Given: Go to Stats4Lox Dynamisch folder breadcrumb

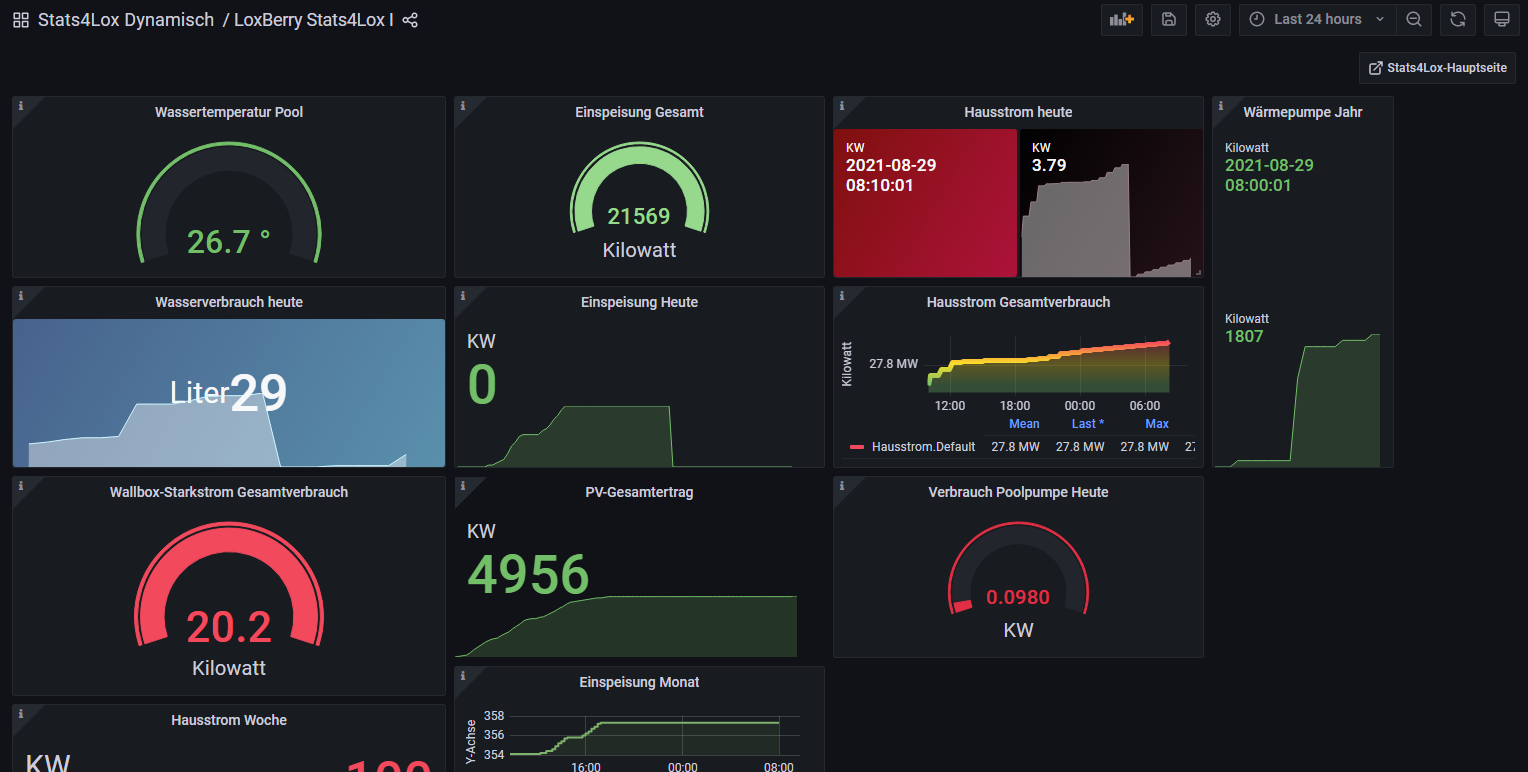Looking at the screenshot, I should (126, 20).
